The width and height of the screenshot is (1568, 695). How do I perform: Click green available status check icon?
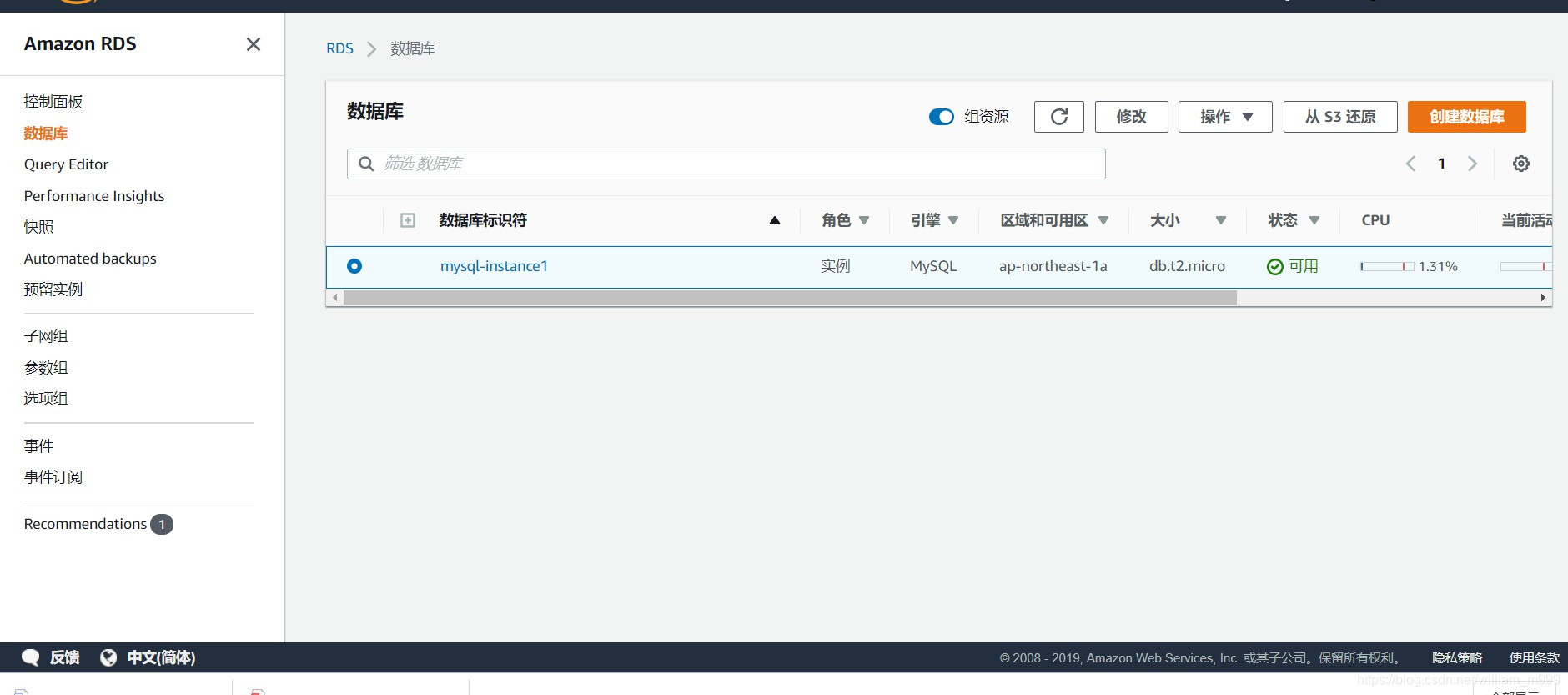pos(1274,267)
